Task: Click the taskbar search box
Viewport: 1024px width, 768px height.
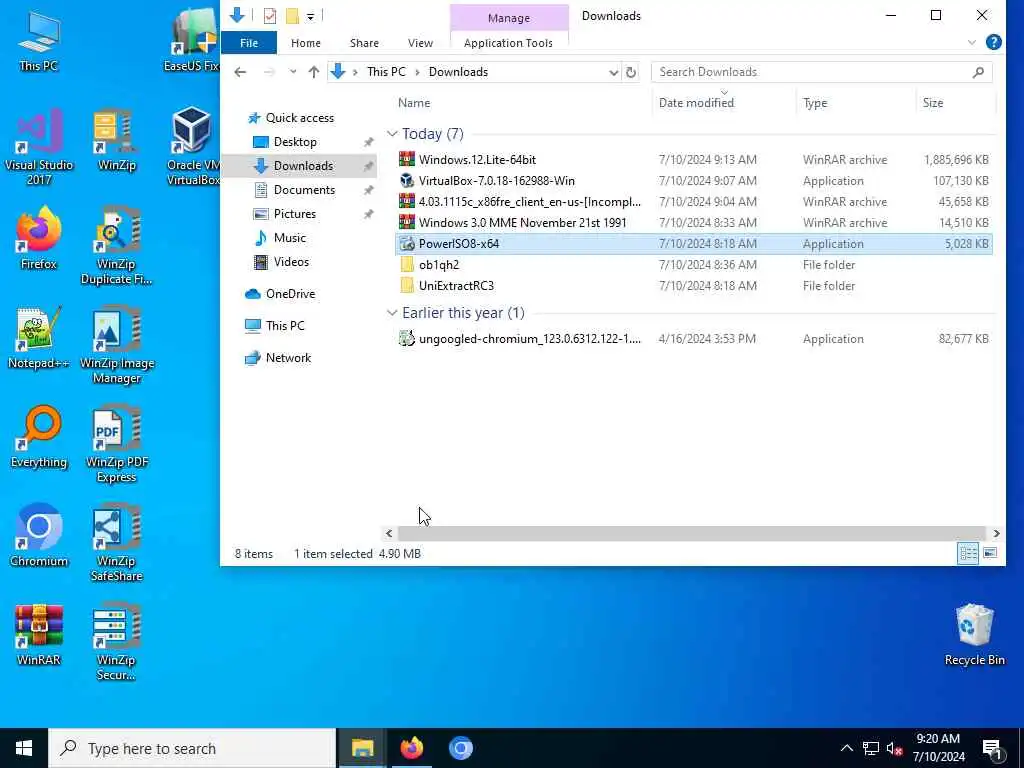Action: (192, 748)
